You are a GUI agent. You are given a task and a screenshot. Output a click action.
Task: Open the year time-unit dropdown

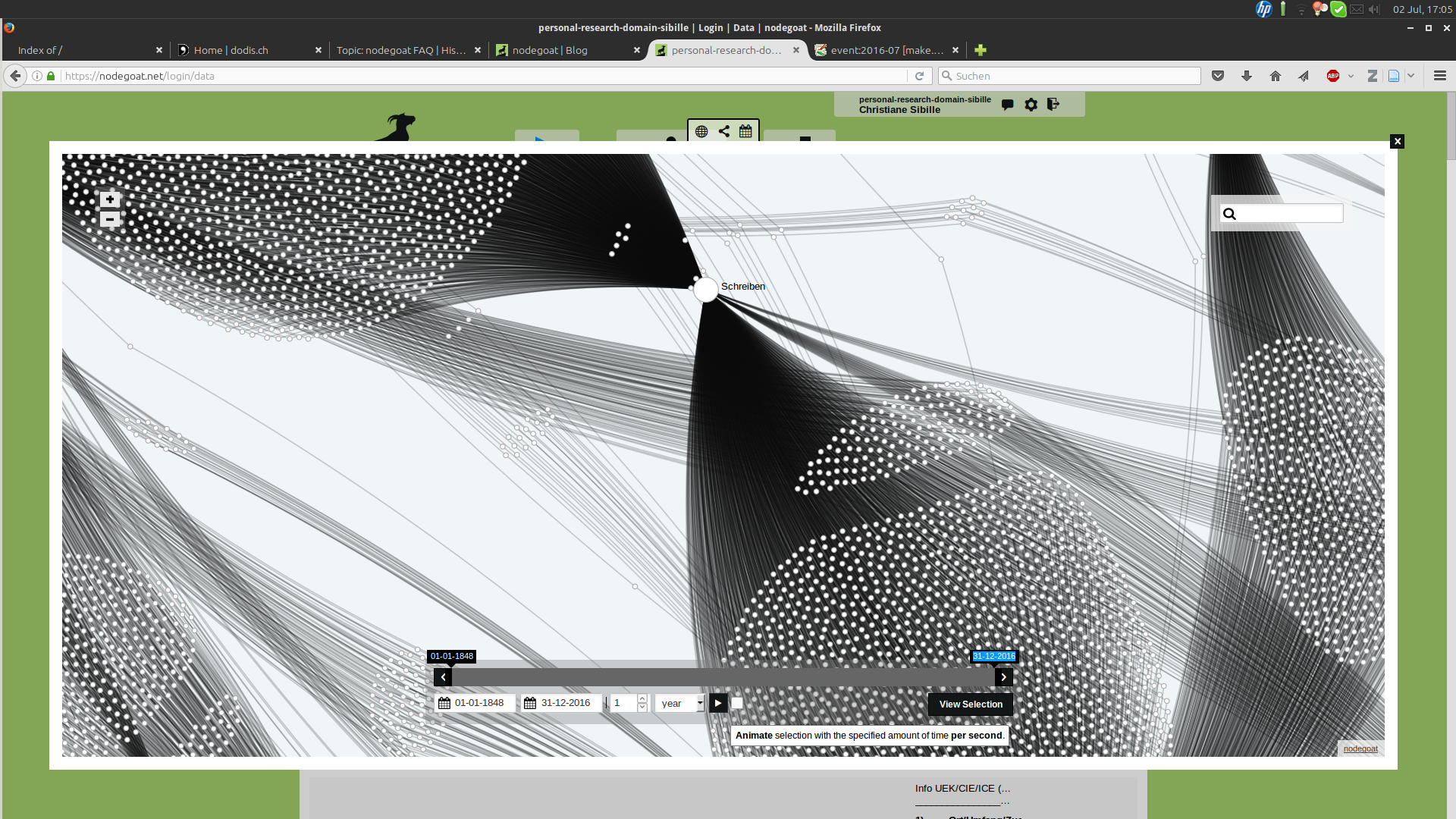(680, 704)
